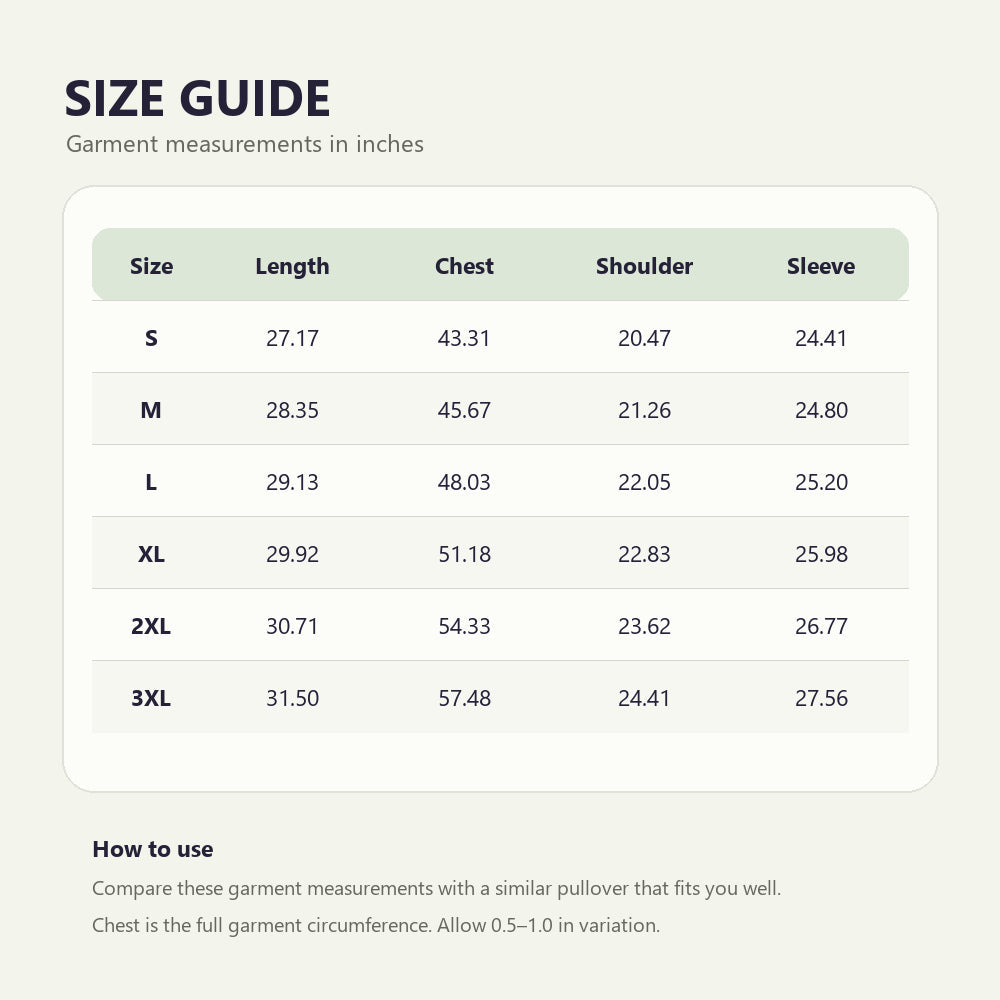This screenshot has height=1000, width=1000.
Task: Click the sleeve value in the S row
Action: coord(821,338)
